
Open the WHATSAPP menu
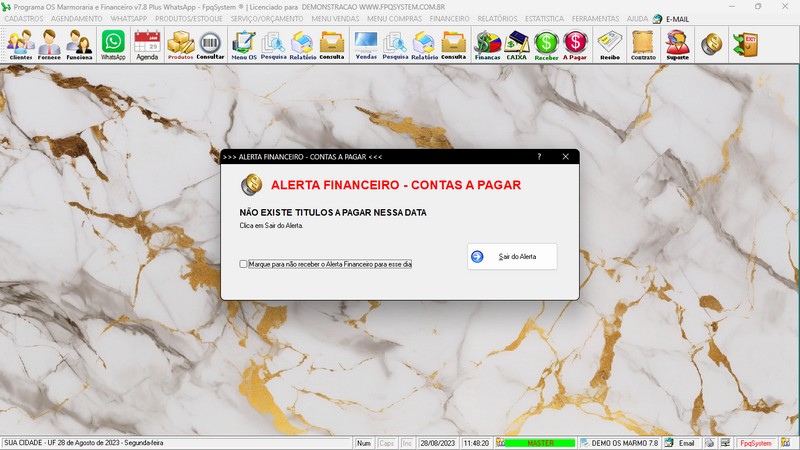pyautogui.click(x=129, y=19)
